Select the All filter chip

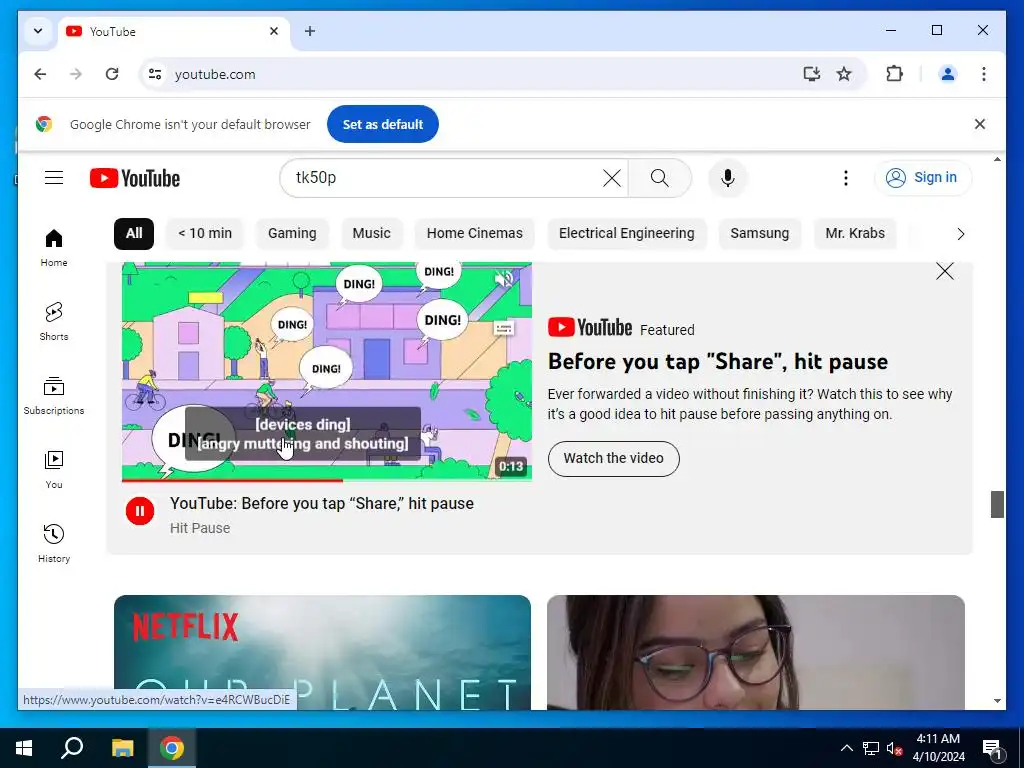(x=134, y=233)
